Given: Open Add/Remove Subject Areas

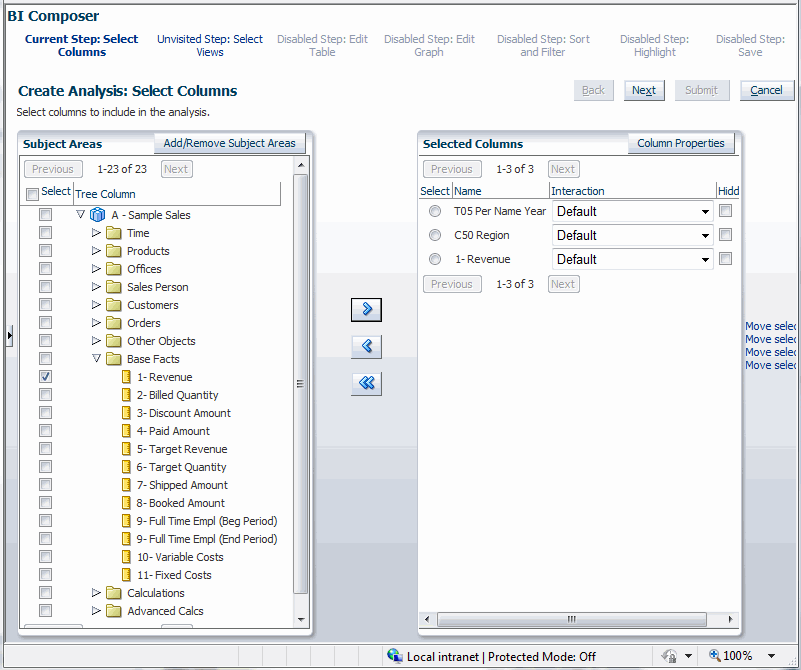Looking at the screenshot, I should point(229,143).
